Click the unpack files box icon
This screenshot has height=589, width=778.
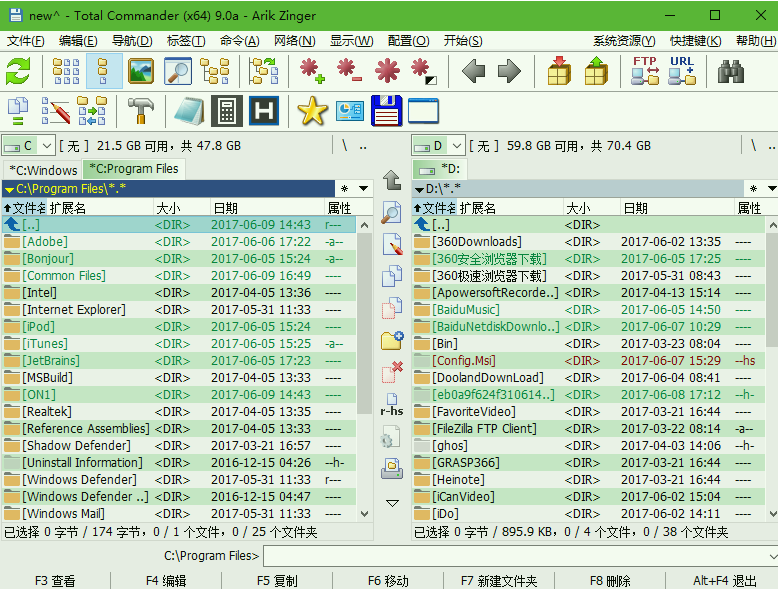(596, 71)
